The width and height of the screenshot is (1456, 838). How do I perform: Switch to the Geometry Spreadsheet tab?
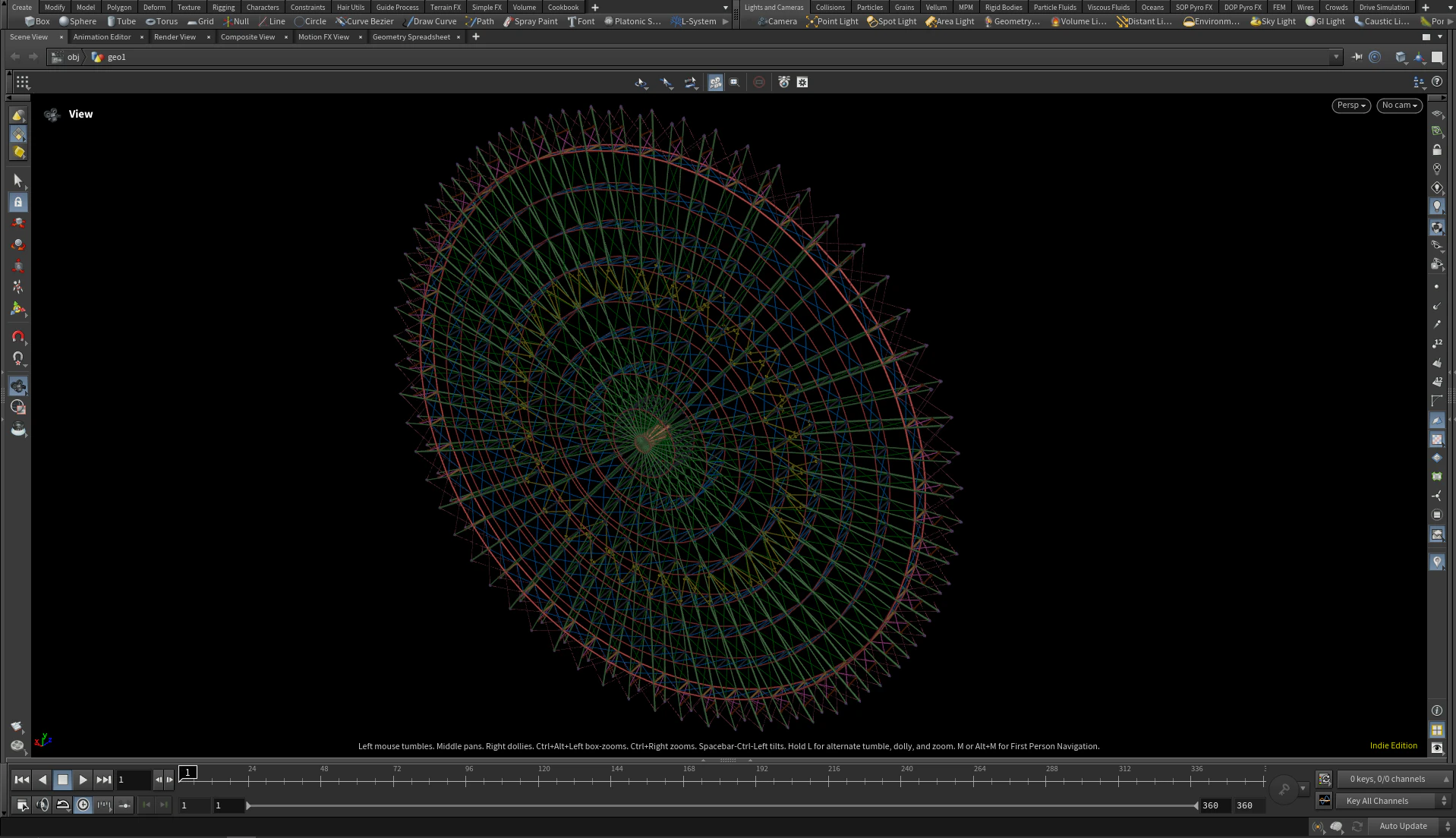click(411, 37)
